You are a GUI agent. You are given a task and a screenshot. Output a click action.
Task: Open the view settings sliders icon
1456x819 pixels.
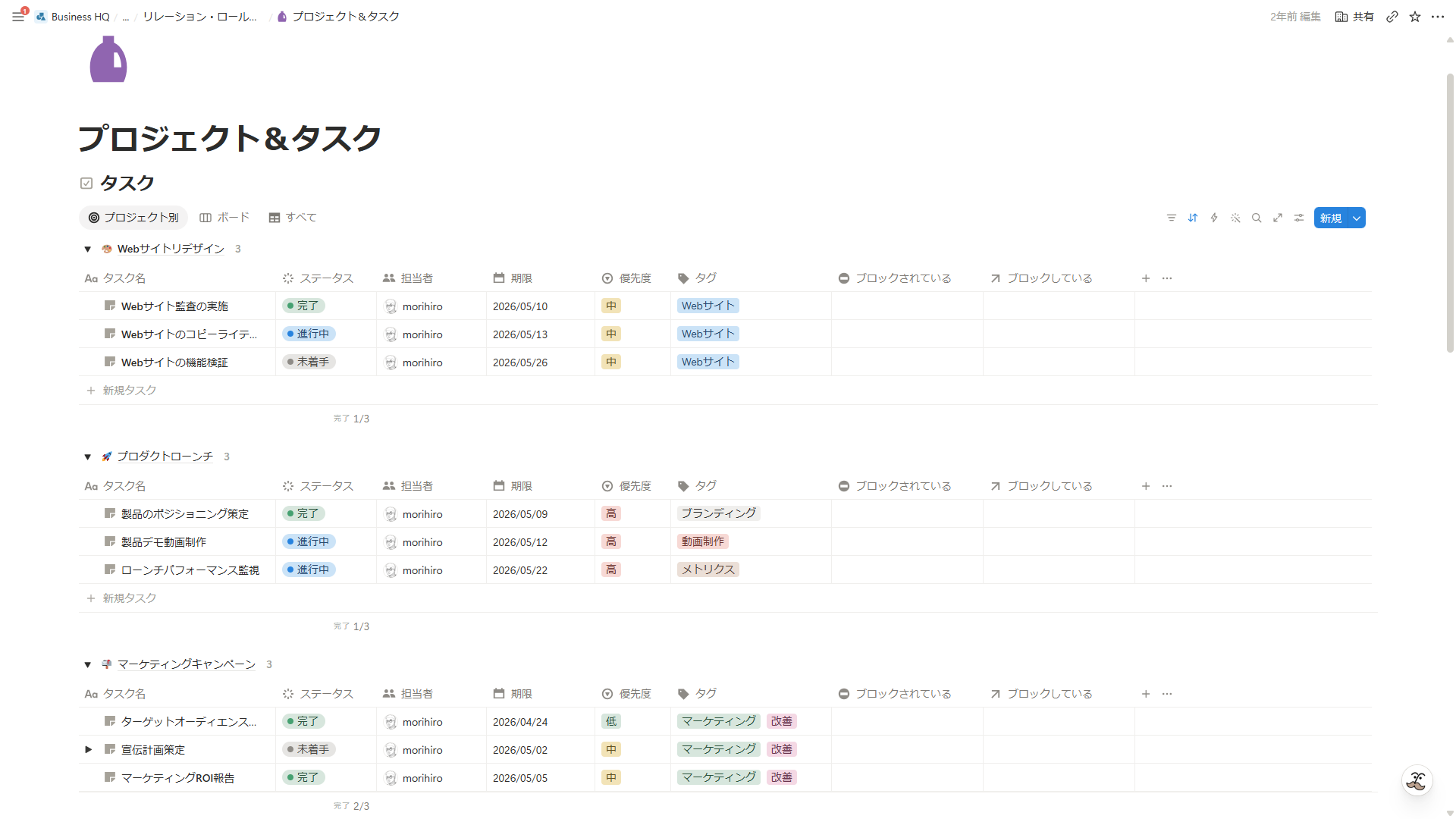click(1299, 218)
